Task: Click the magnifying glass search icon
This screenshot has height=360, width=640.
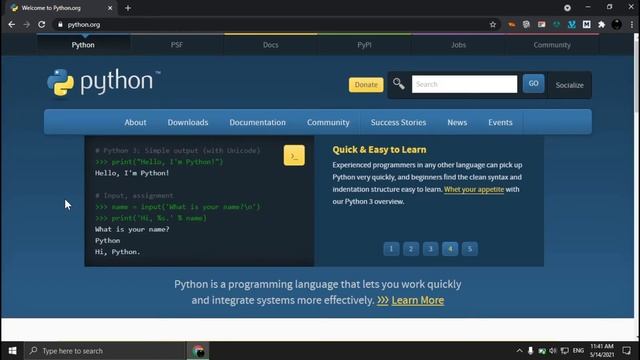Action: (x=399, y=84)
